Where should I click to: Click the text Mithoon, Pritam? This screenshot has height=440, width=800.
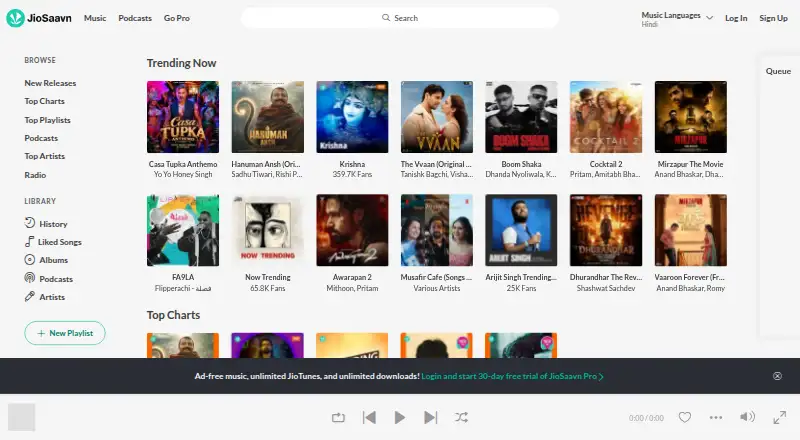[x=352, y=288]
